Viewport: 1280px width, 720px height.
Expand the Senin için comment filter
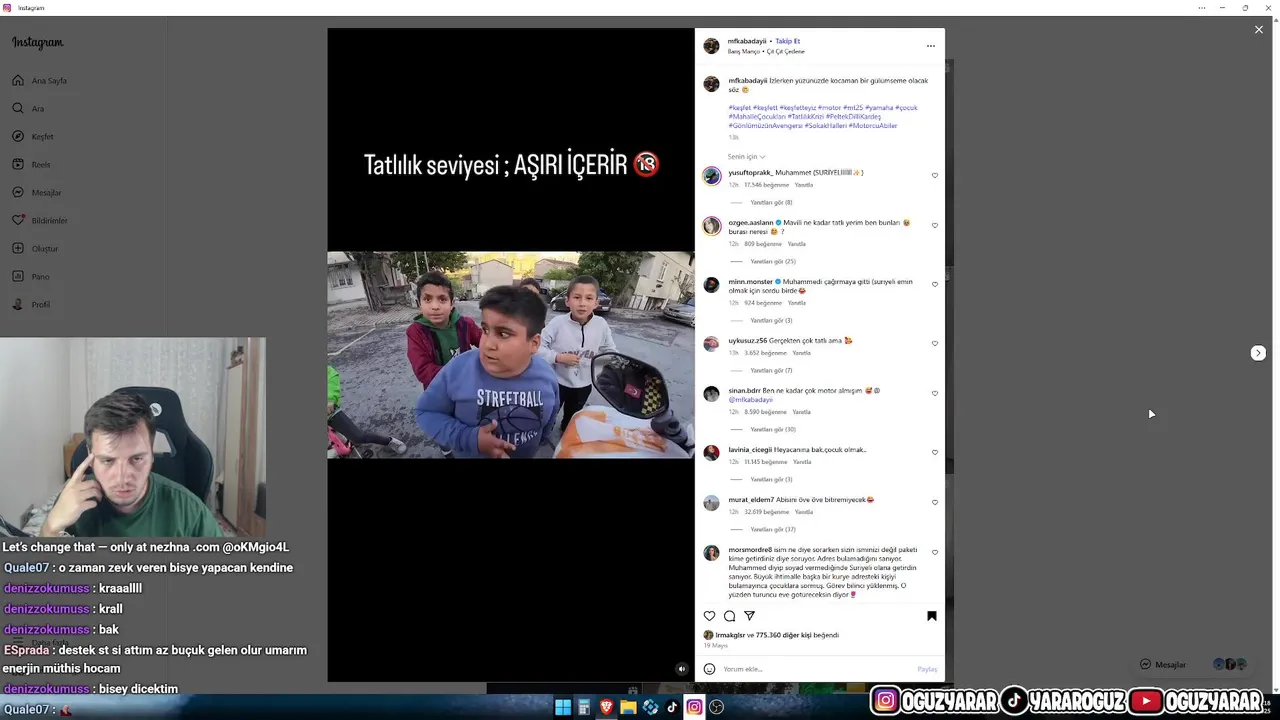click(x=746, y=157)
